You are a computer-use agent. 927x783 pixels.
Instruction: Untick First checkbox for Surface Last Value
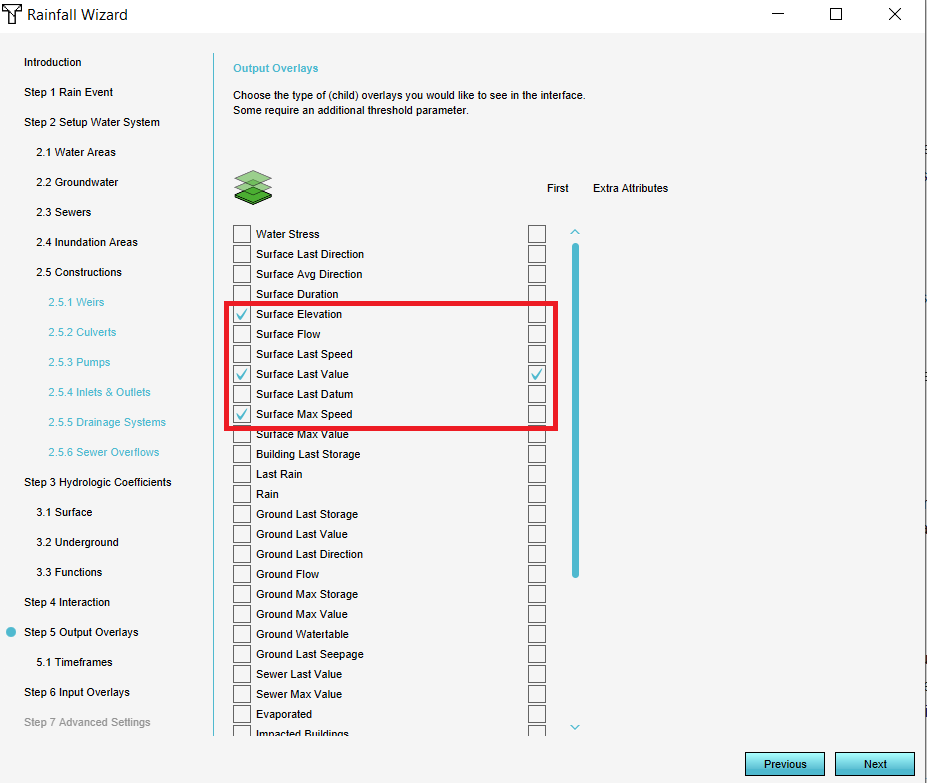537,374
